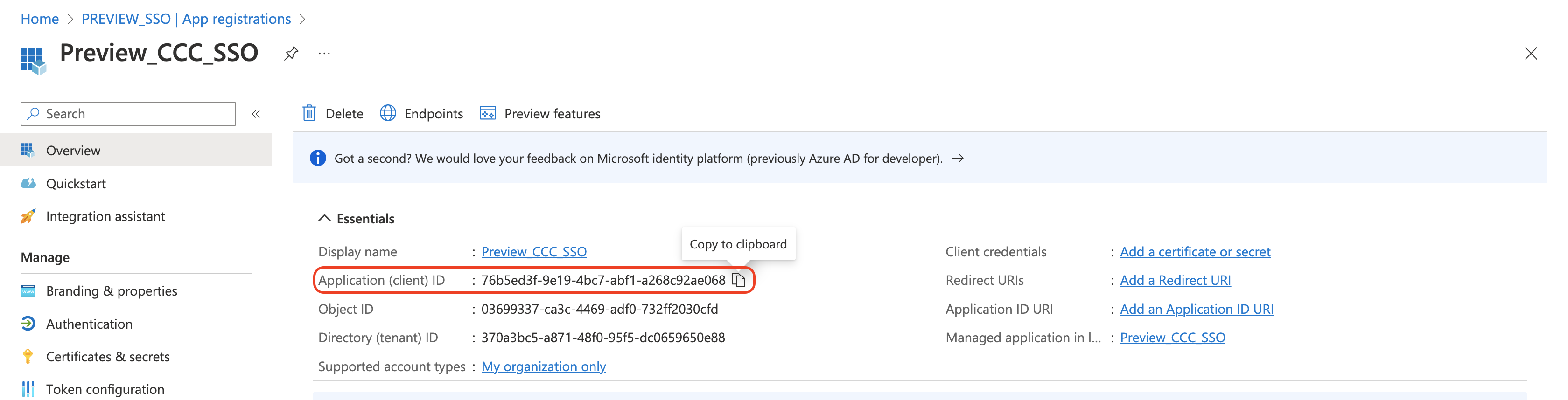
Task: Open the more options ellipsis menu
Action: tap(324, 54)
